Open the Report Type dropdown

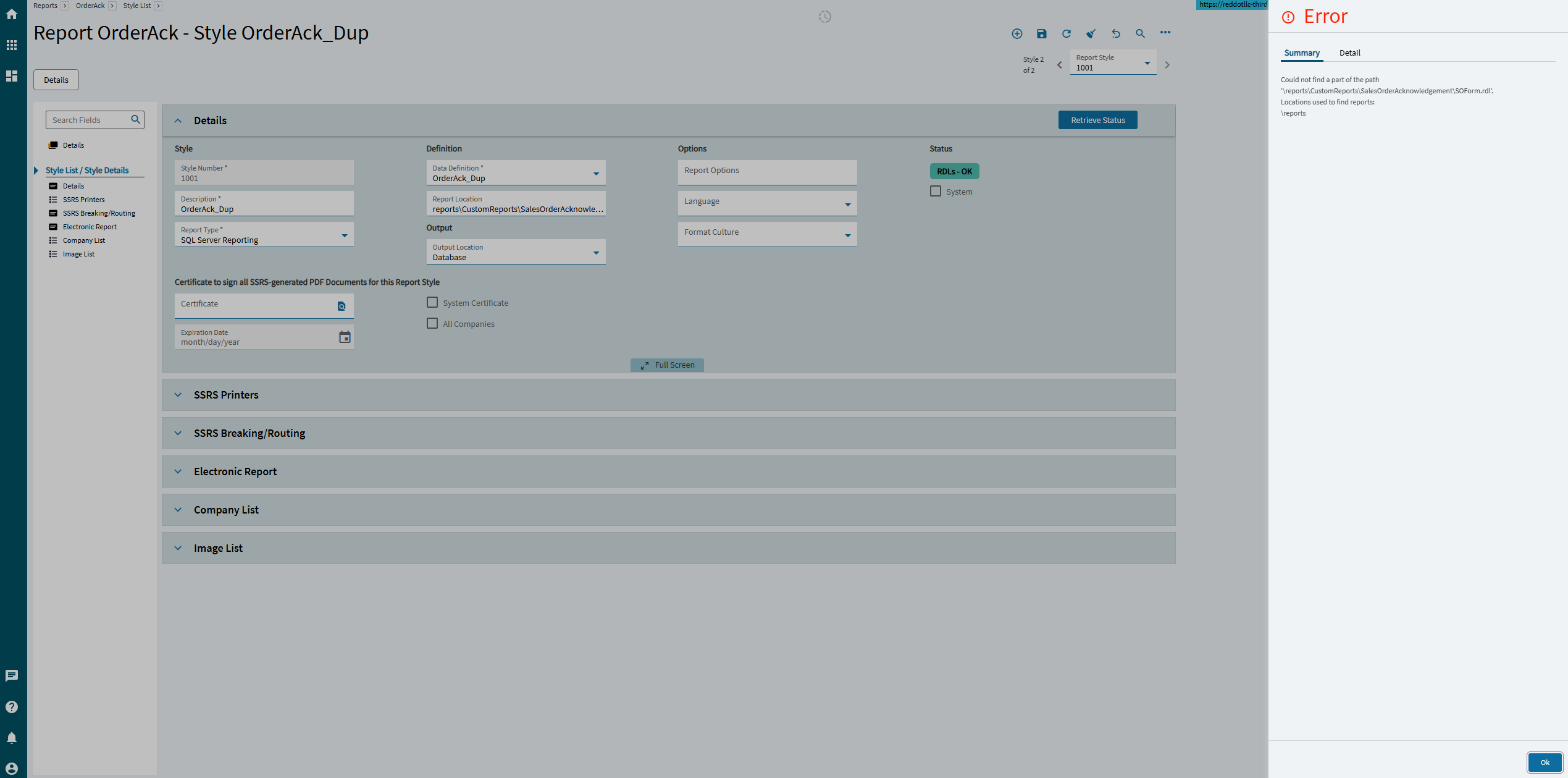[x=345, y=235]
